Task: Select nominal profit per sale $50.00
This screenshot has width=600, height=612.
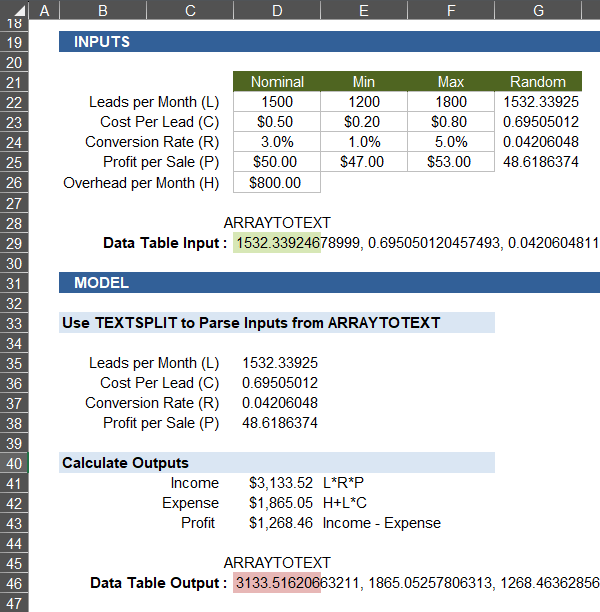Action: (x=277, y=162)
